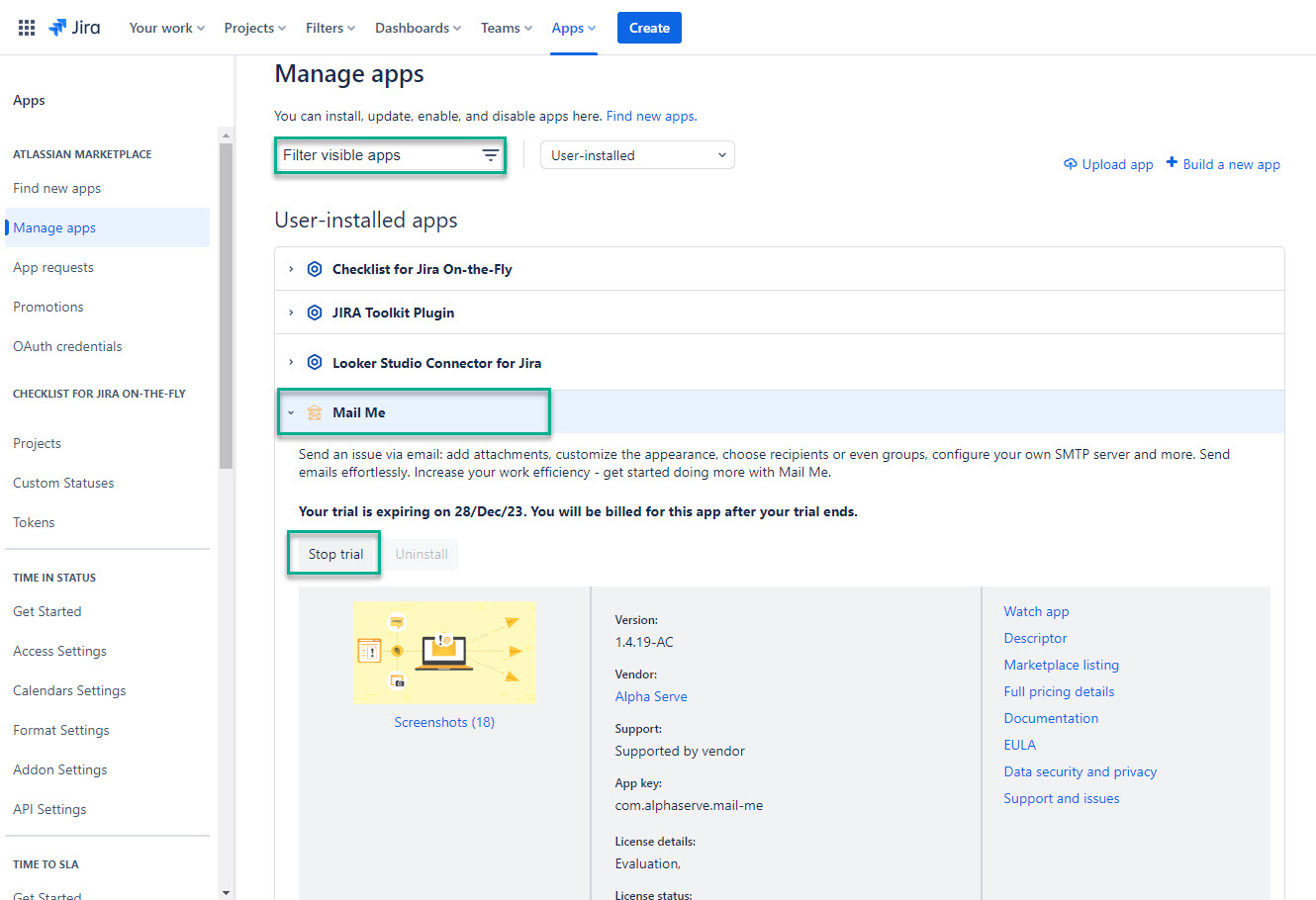Image resolution: width=1316 pixels, height=900 pixels.
Task: Click in the Filter visible apps field
Action: (x=376, y=155)
